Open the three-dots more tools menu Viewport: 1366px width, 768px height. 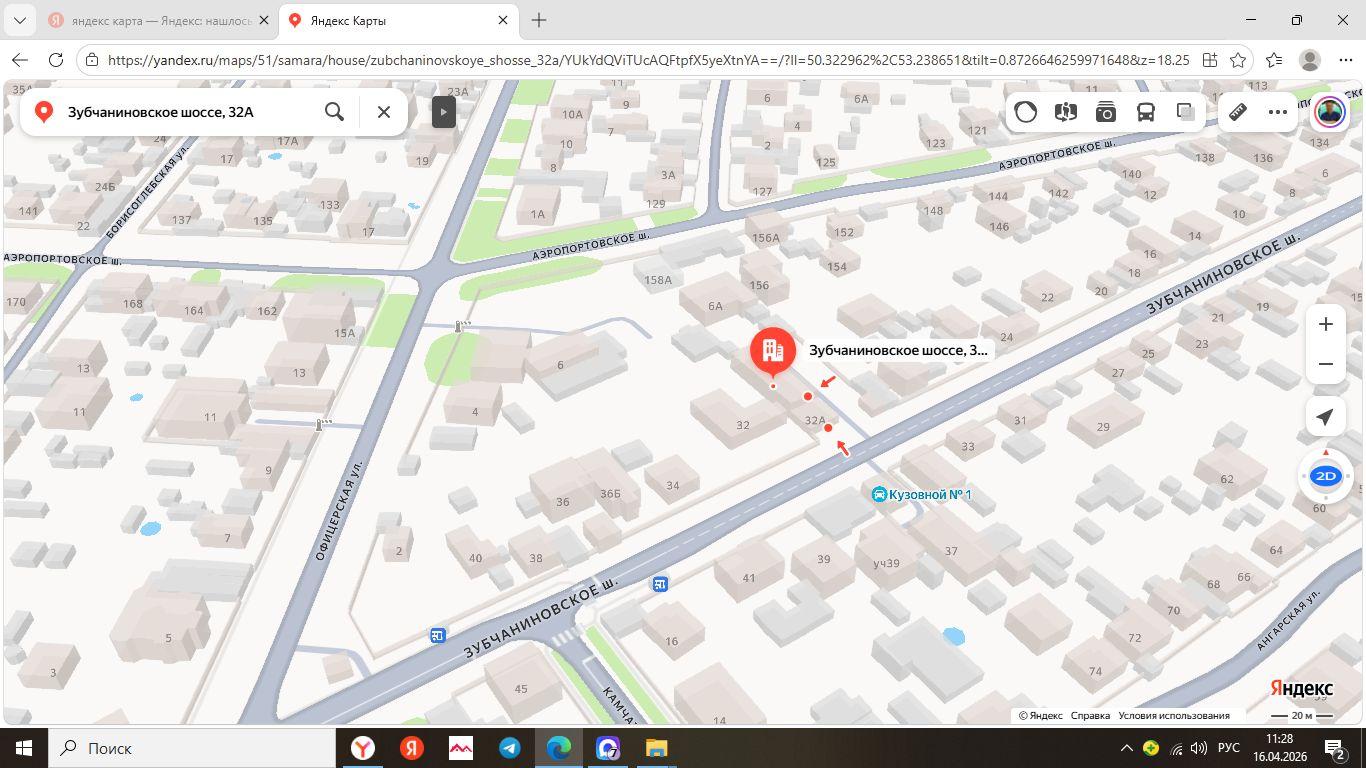[1278, 112]
